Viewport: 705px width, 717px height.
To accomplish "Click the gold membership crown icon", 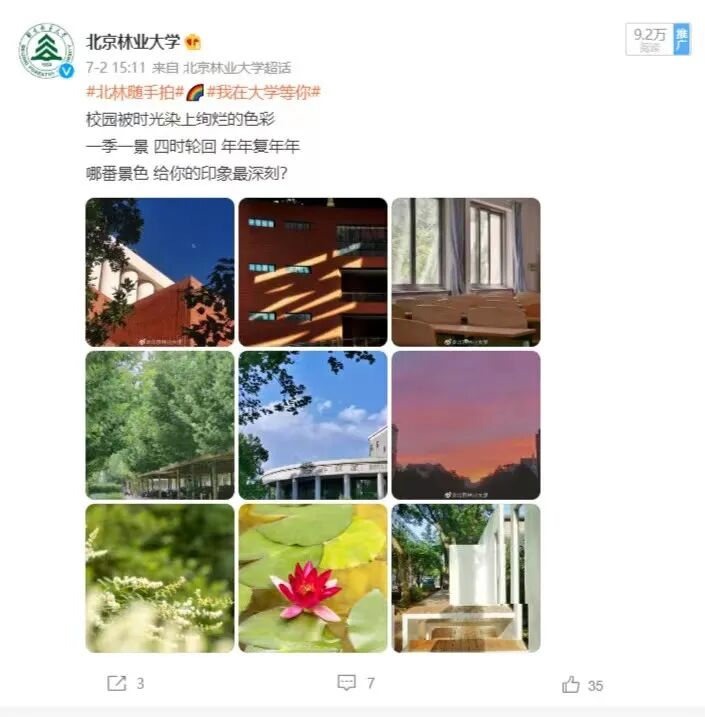I will click(x=193, y=43).
